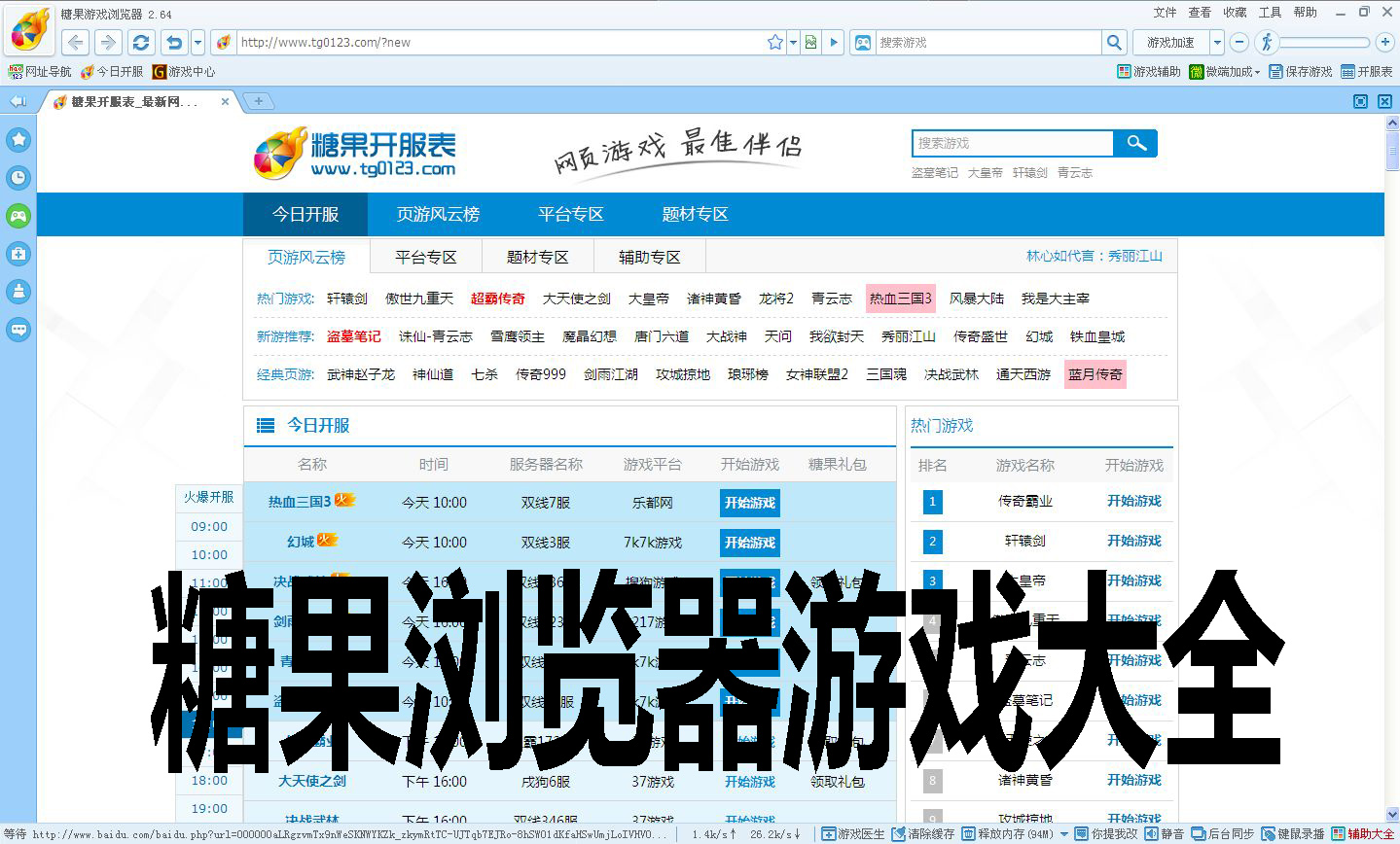Open the 查看 menu
The image size is (1400, 844).
[1200, 12]
